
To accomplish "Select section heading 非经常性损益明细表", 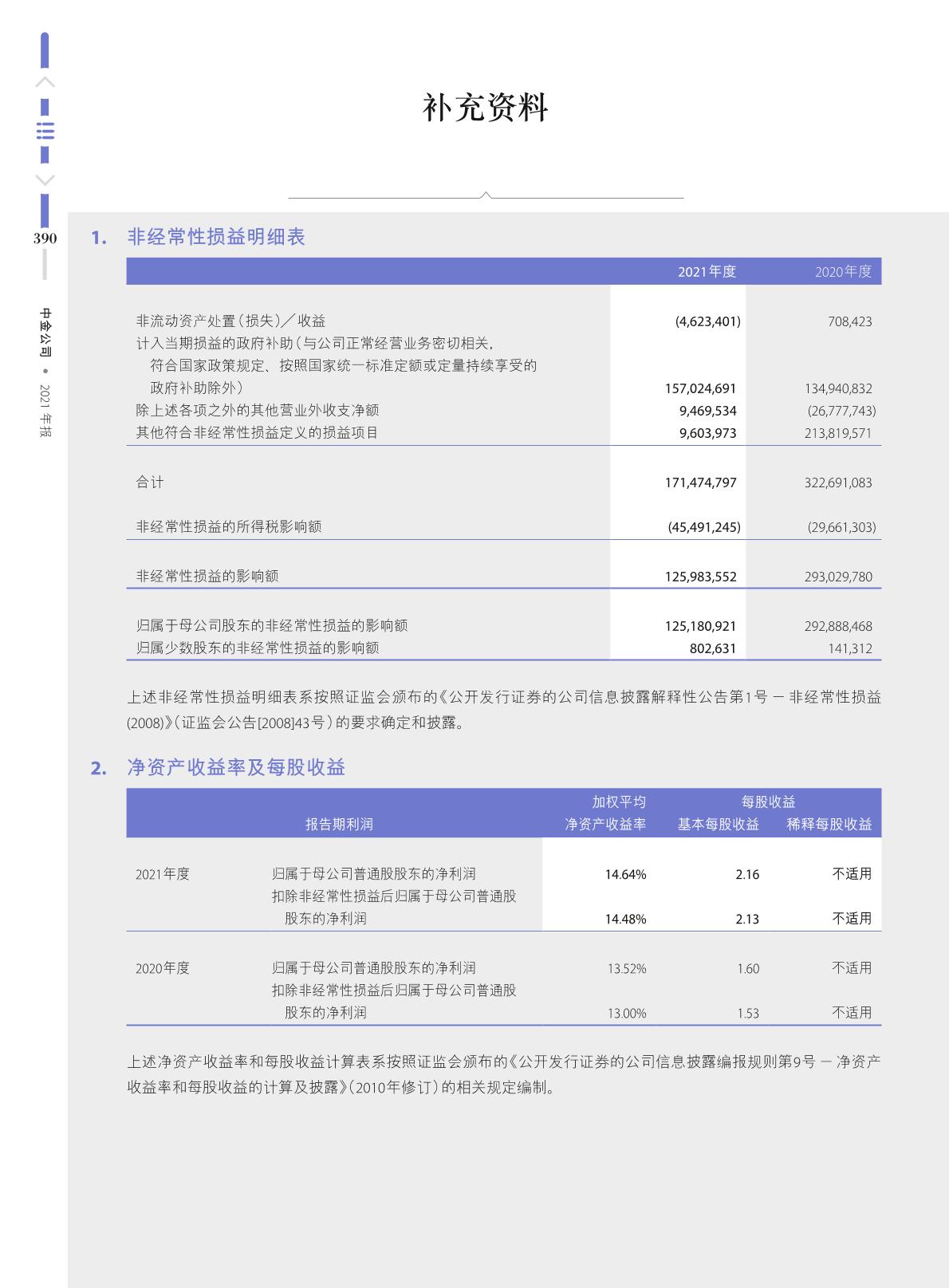I will [216, 237].
